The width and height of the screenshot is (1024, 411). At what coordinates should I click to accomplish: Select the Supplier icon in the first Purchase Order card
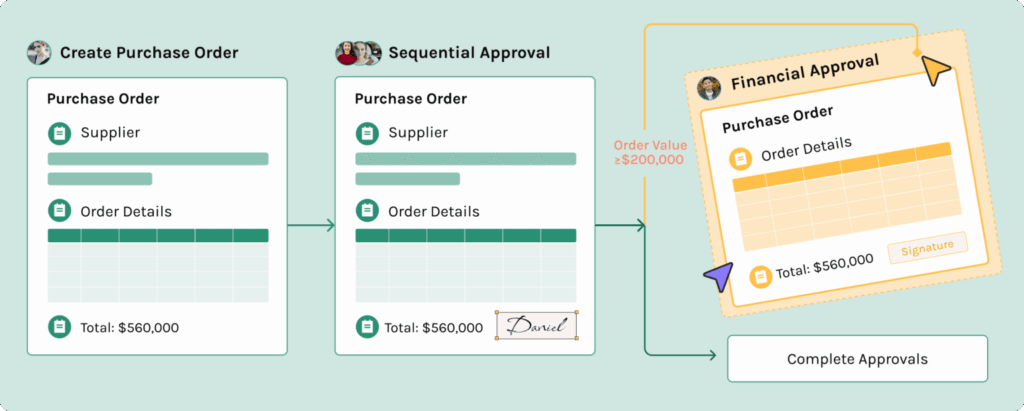[59, 133]
